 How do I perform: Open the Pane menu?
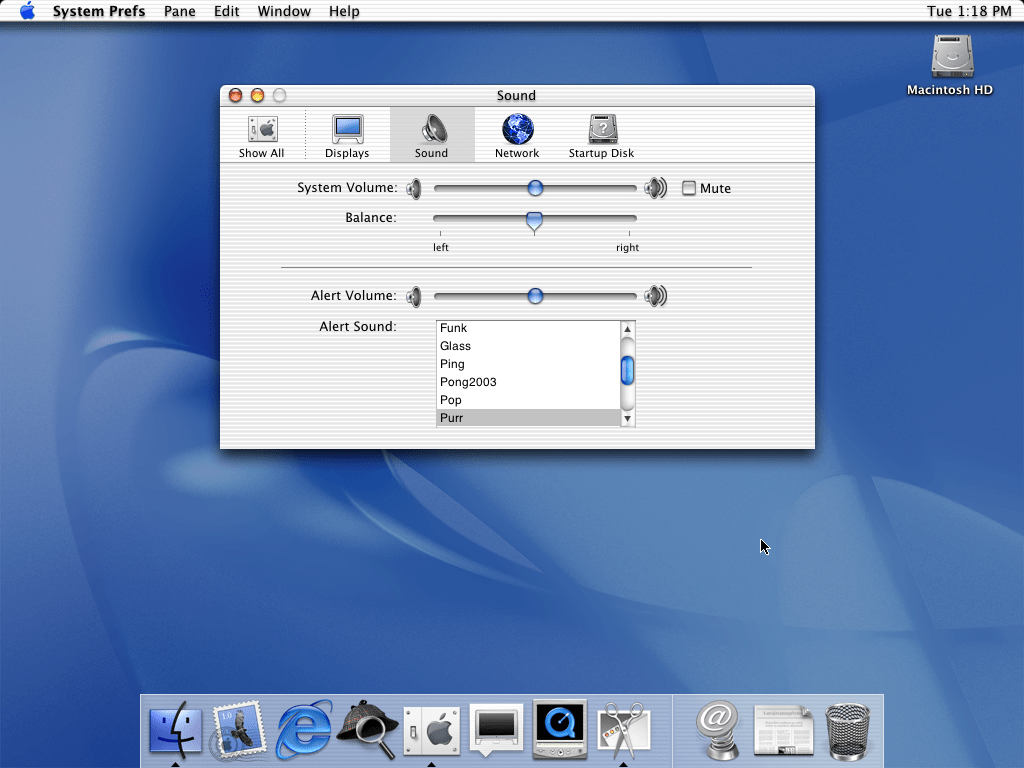(x=180, y=11)
